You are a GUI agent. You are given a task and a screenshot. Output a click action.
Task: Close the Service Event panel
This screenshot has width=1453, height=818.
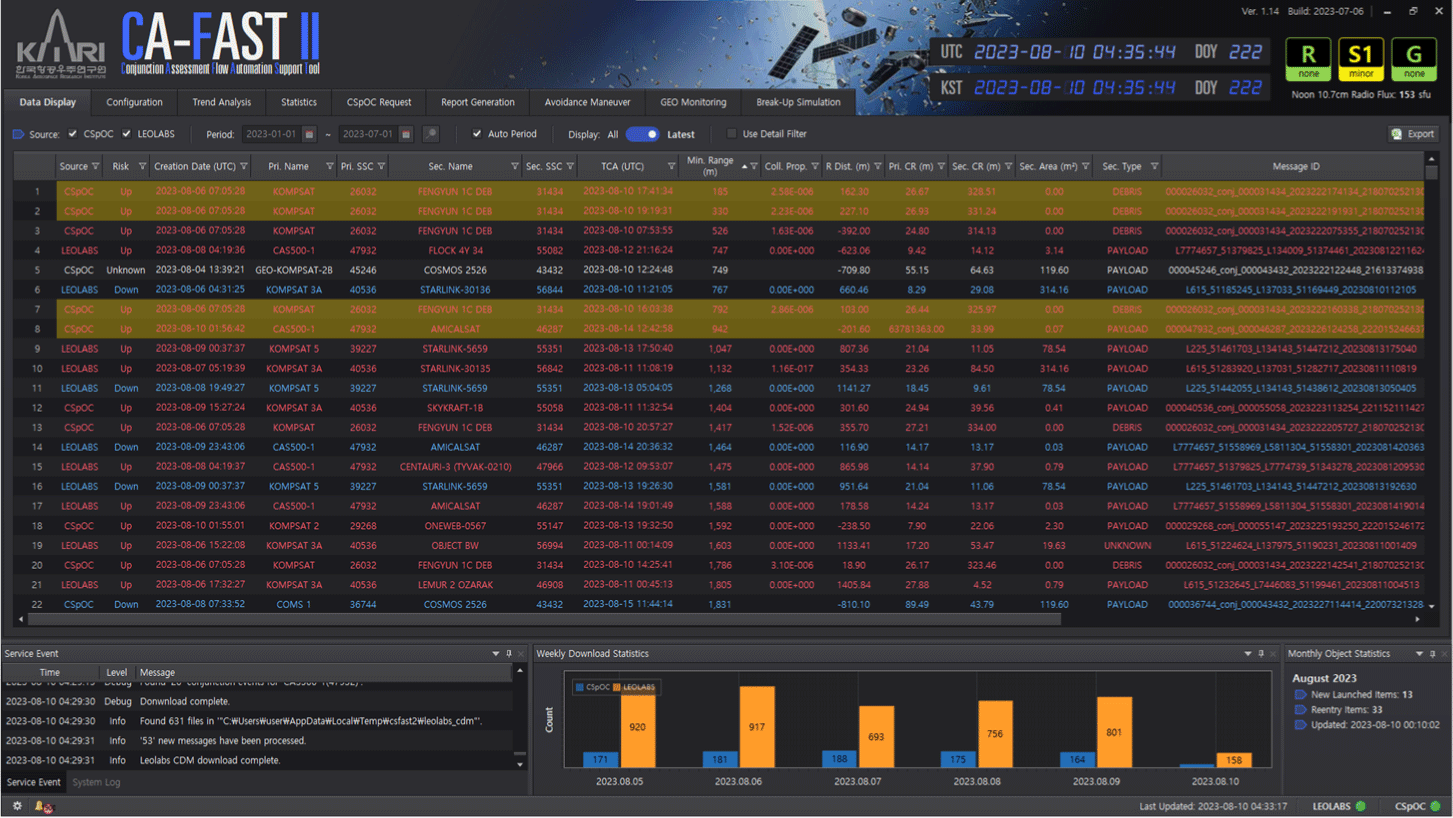pyautogui.click(x=520, y=654)
